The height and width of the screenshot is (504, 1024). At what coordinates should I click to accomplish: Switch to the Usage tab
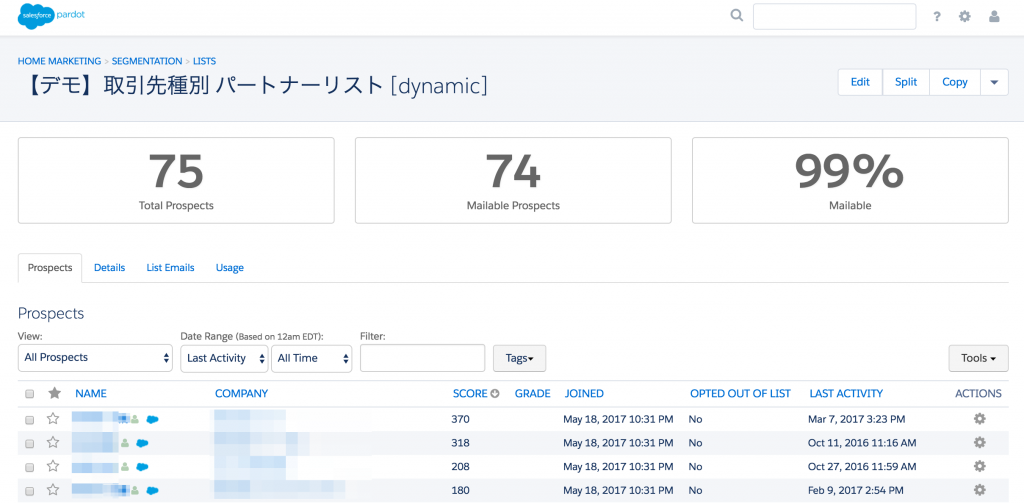pyautogui.click(x=230, y=268)
